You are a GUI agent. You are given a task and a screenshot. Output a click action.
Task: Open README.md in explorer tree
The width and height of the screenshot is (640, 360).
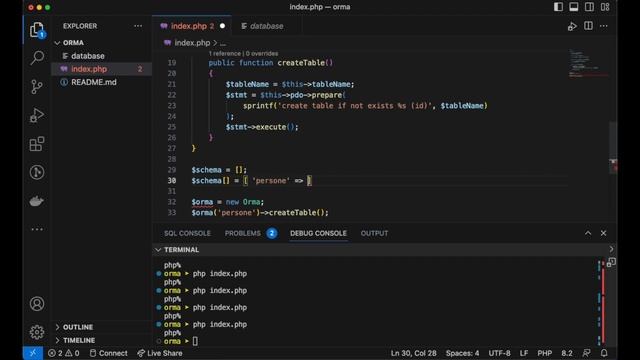[101, 82]
